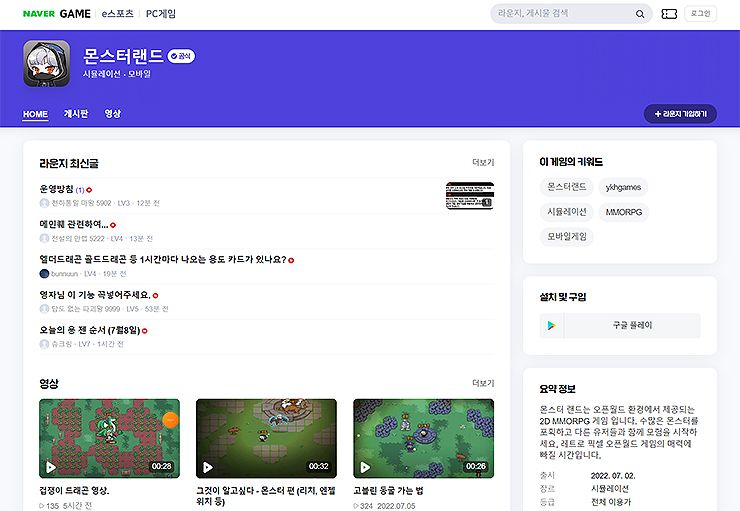Click the bunnuun user avatar
The height and width of the screenshot is (511, 740).
click(x=44, y=274)
